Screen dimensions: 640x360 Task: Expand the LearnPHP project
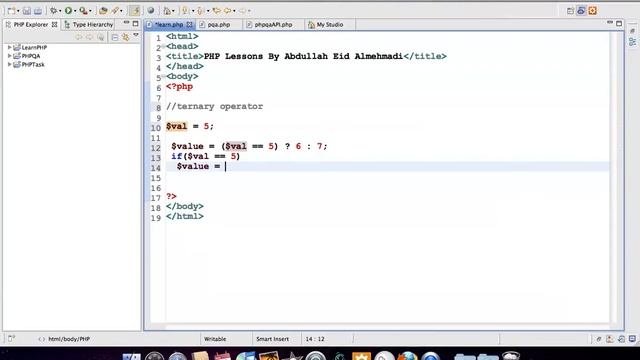point(9,47)
